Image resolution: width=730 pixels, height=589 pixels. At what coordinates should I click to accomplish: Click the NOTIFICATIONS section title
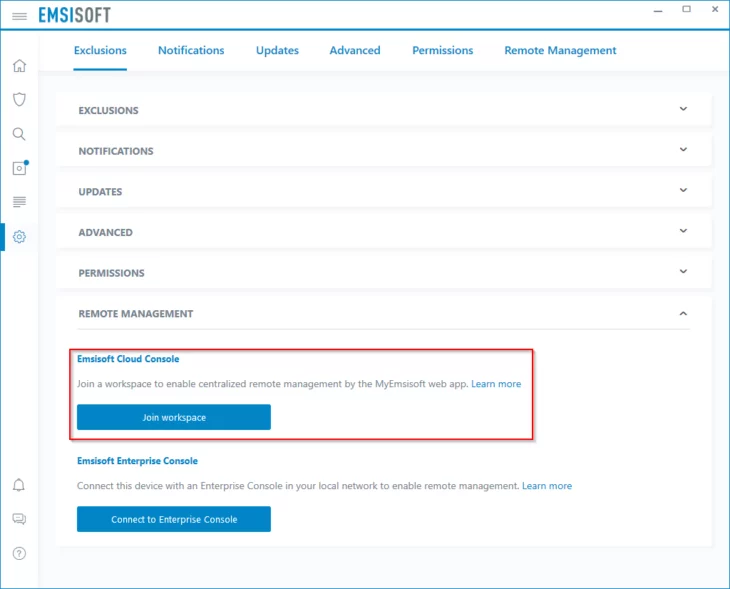[x=116, y=151]
